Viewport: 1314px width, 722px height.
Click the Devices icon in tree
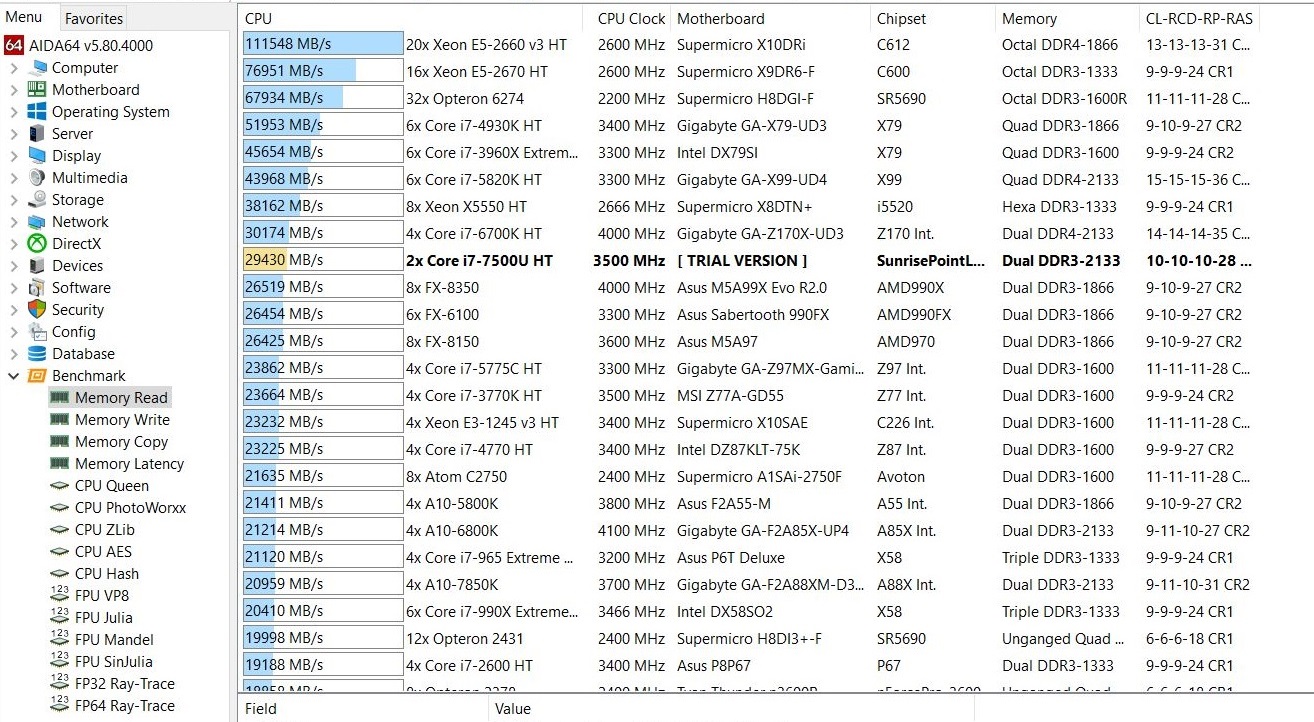click(38, 266)
